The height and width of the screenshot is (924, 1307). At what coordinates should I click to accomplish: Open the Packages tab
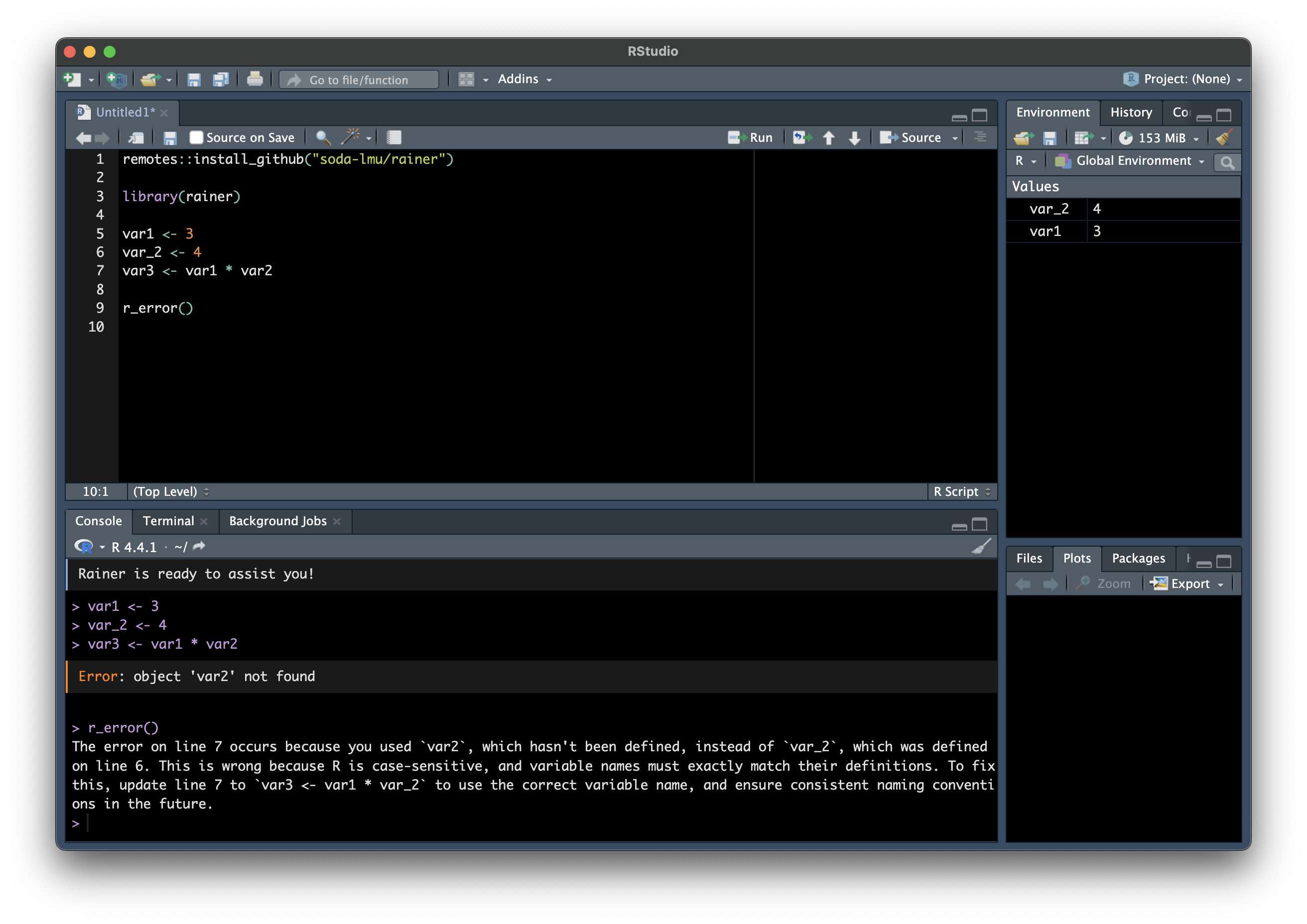pyautogui.click(x=1138, y=558)
